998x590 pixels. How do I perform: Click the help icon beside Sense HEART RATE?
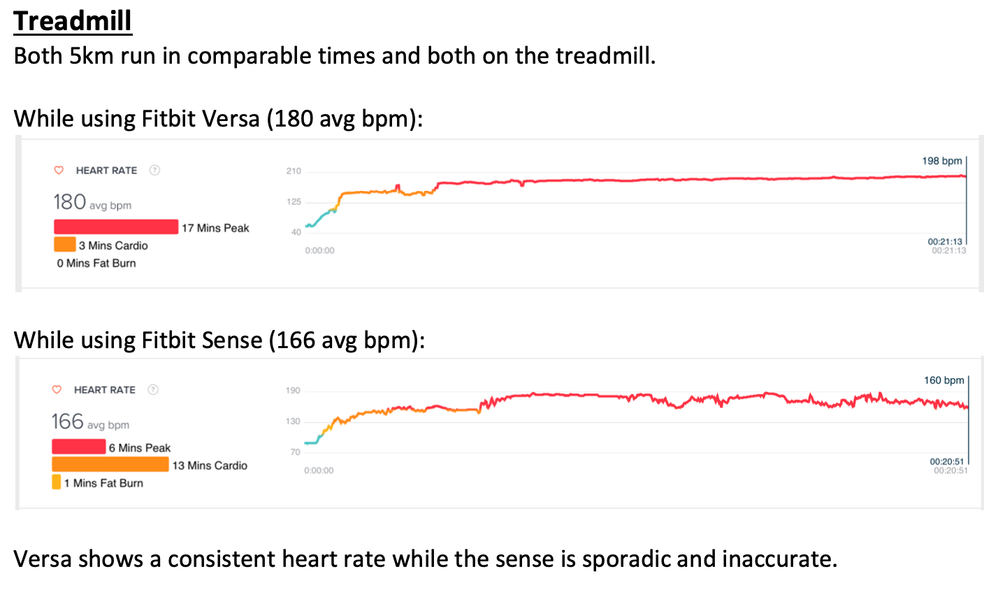[154, 390]
